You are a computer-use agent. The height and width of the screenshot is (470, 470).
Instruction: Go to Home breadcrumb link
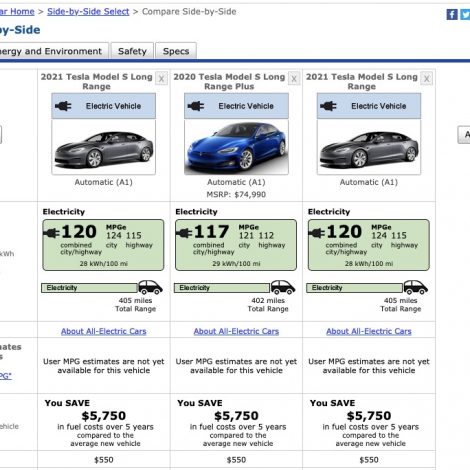tap(17, 12)
